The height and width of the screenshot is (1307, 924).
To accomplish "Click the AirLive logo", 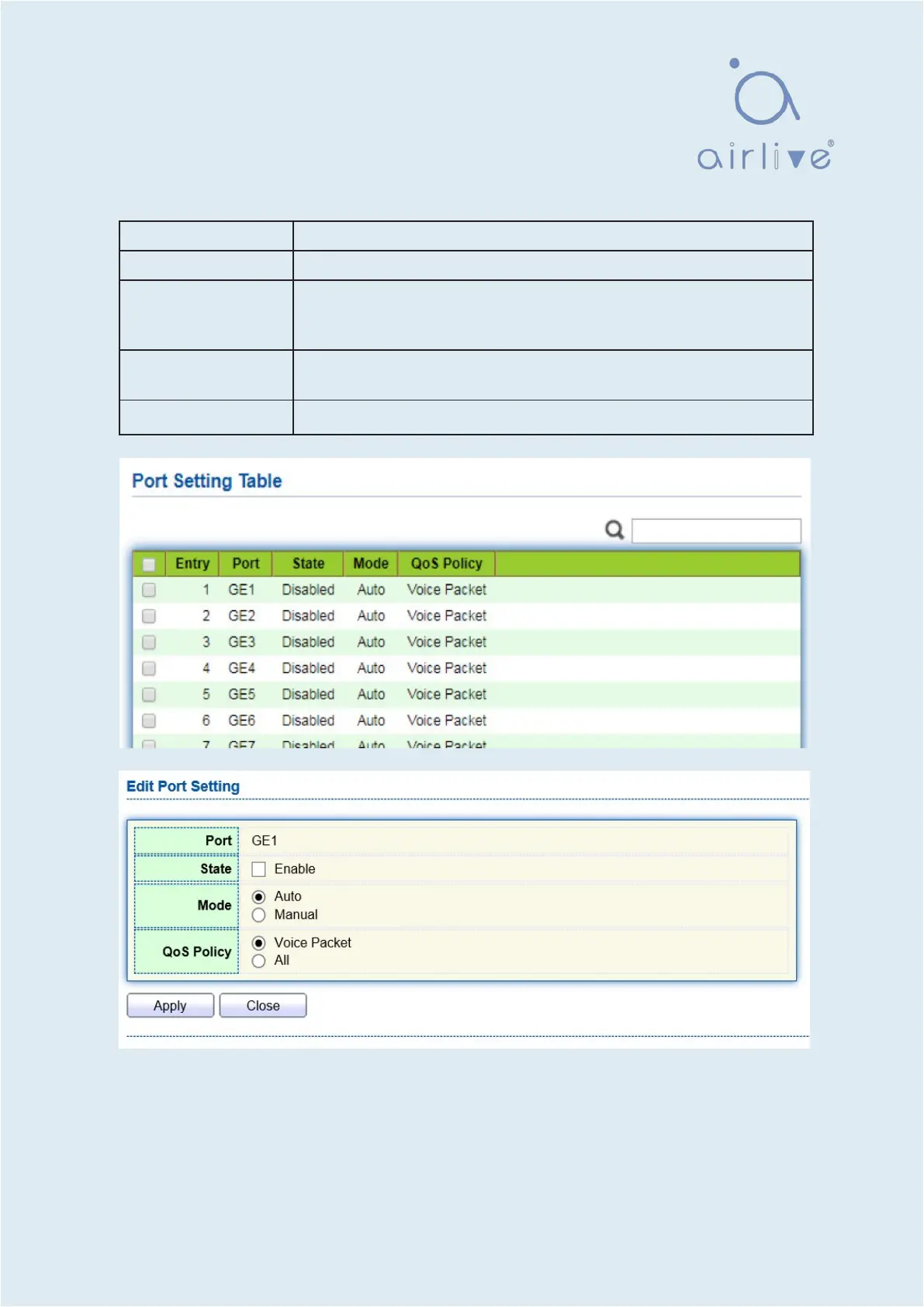I will 765,115.
